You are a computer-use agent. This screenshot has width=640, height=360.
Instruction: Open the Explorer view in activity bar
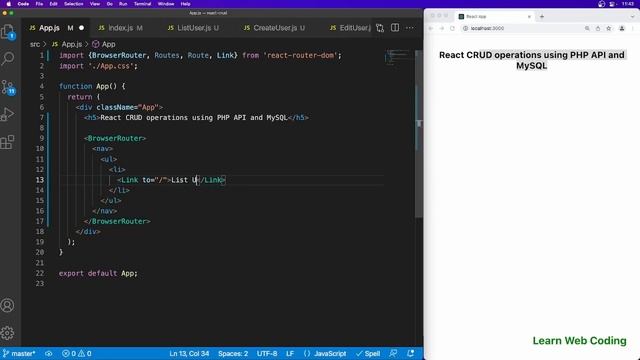[x=8, y=31]
